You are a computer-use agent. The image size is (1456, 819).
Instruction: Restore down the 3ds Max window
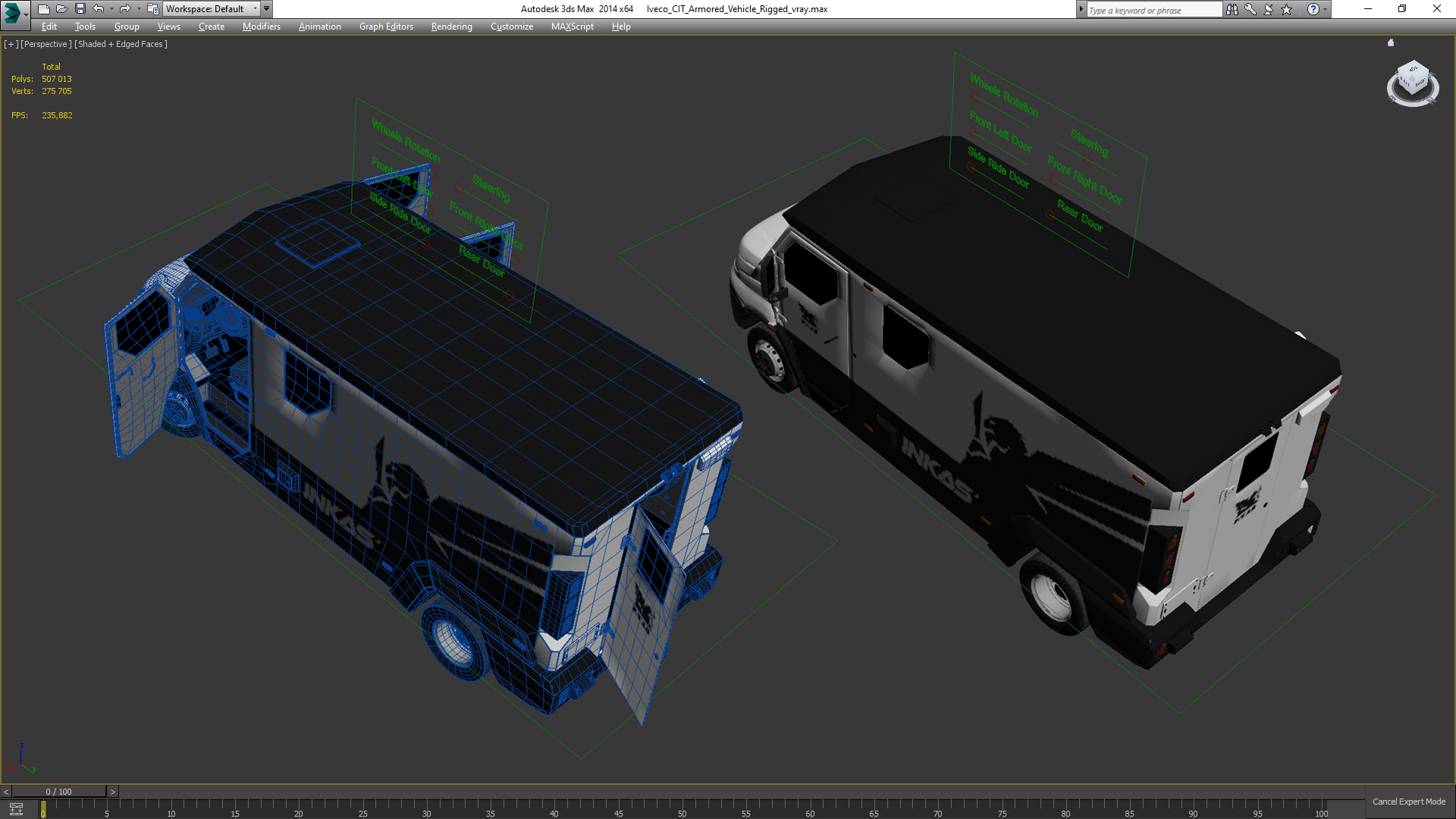point(1402,9)
